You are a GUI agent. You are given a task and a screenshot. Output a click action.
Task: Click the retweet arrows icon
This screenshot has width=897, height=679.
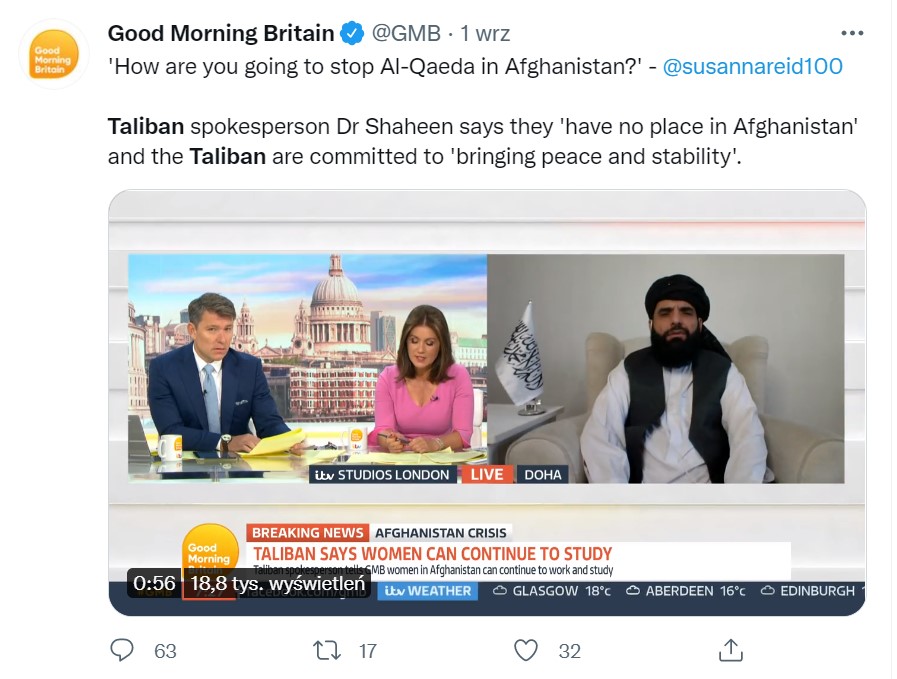click(x=327, y=650)
